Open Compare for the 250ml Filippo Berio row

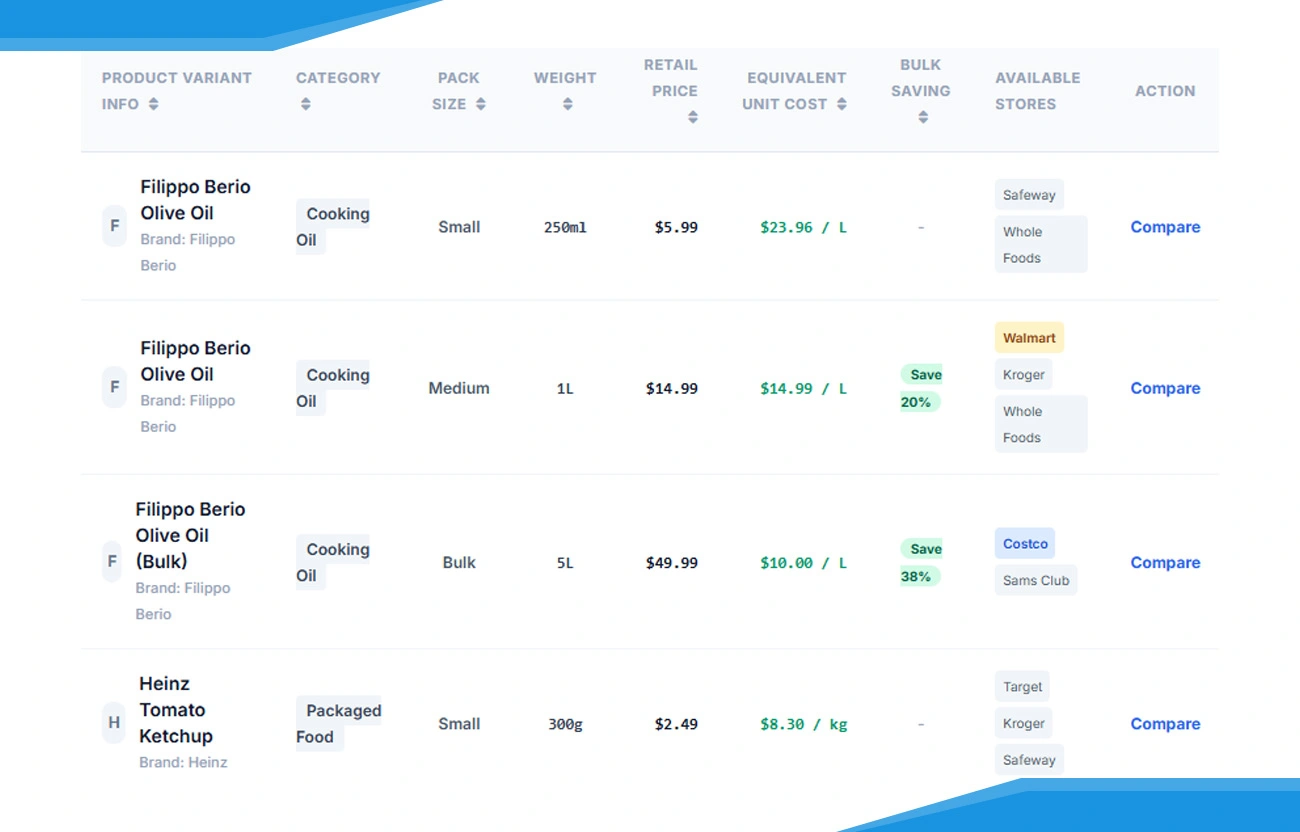[x=1165, y=227]
